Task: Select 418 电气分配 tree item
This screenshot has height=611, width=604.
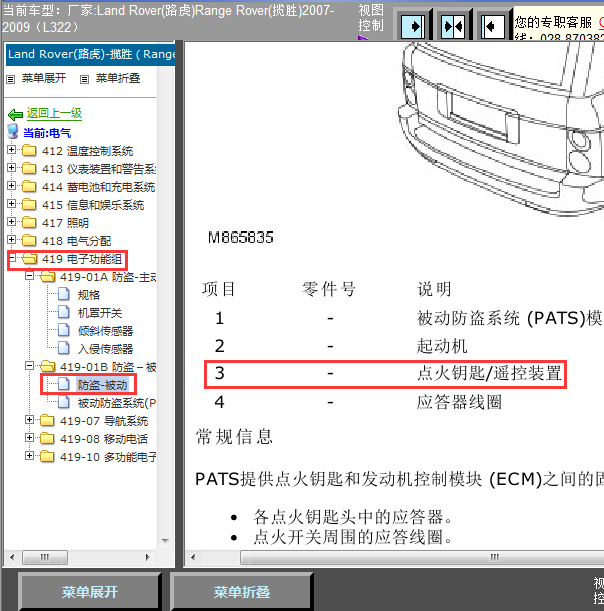Action: click(77, 240)
